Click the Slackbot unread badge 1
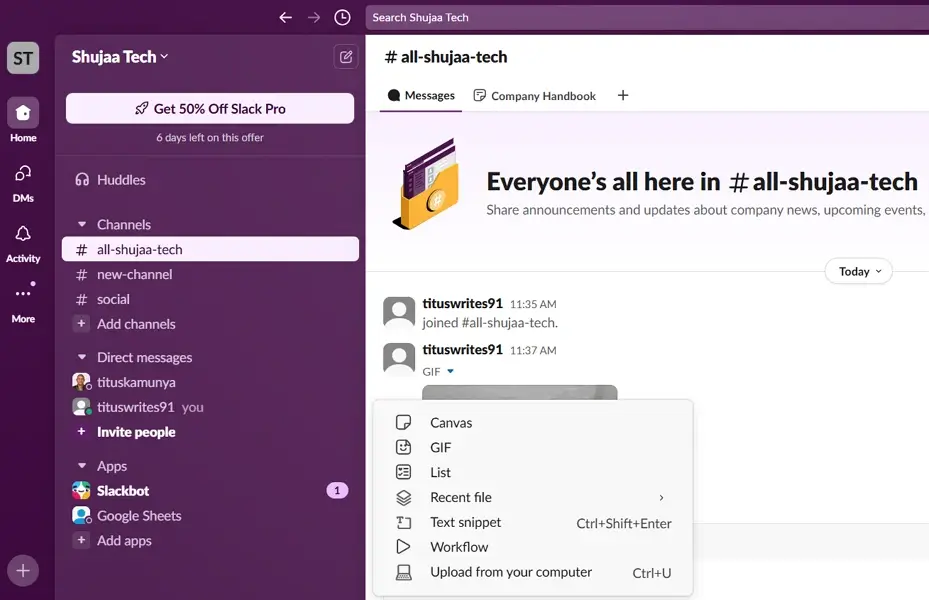This screenshot has height=600, width=929. [337, 490]
